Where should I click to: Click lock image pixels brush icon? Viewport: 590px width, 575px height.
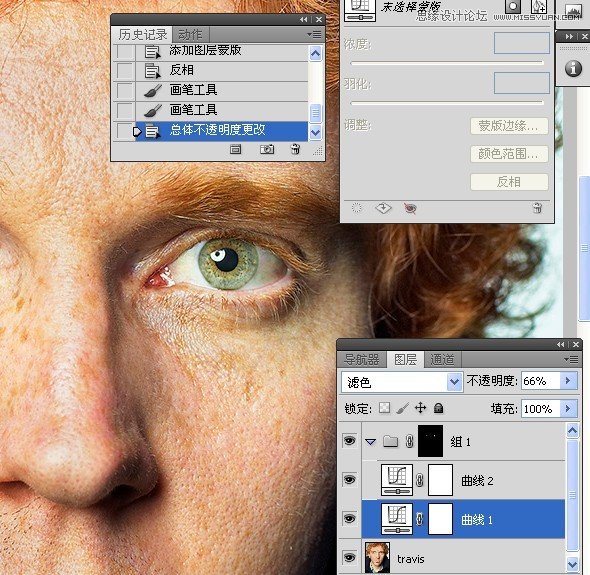pos(403,408)
